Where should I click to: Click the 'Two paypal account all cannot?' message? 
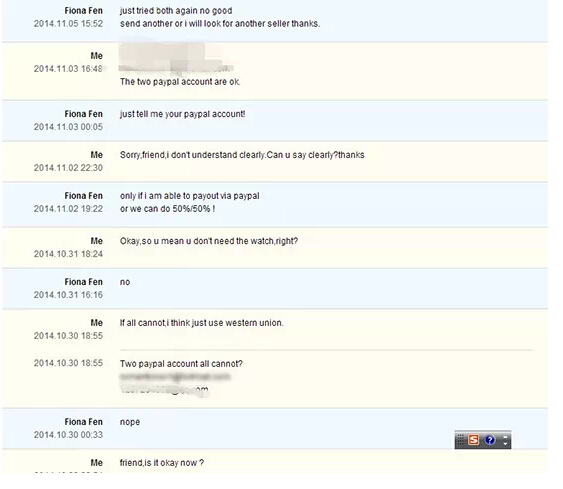coord(181,364)
